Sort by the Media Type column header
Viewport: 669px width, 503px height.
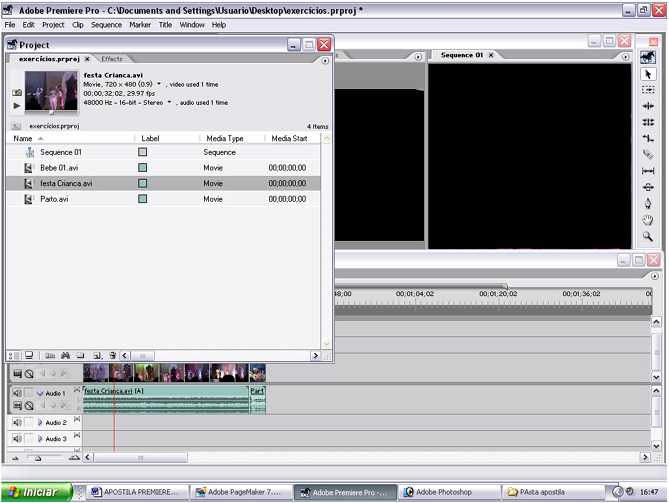[x=224, y=138]
